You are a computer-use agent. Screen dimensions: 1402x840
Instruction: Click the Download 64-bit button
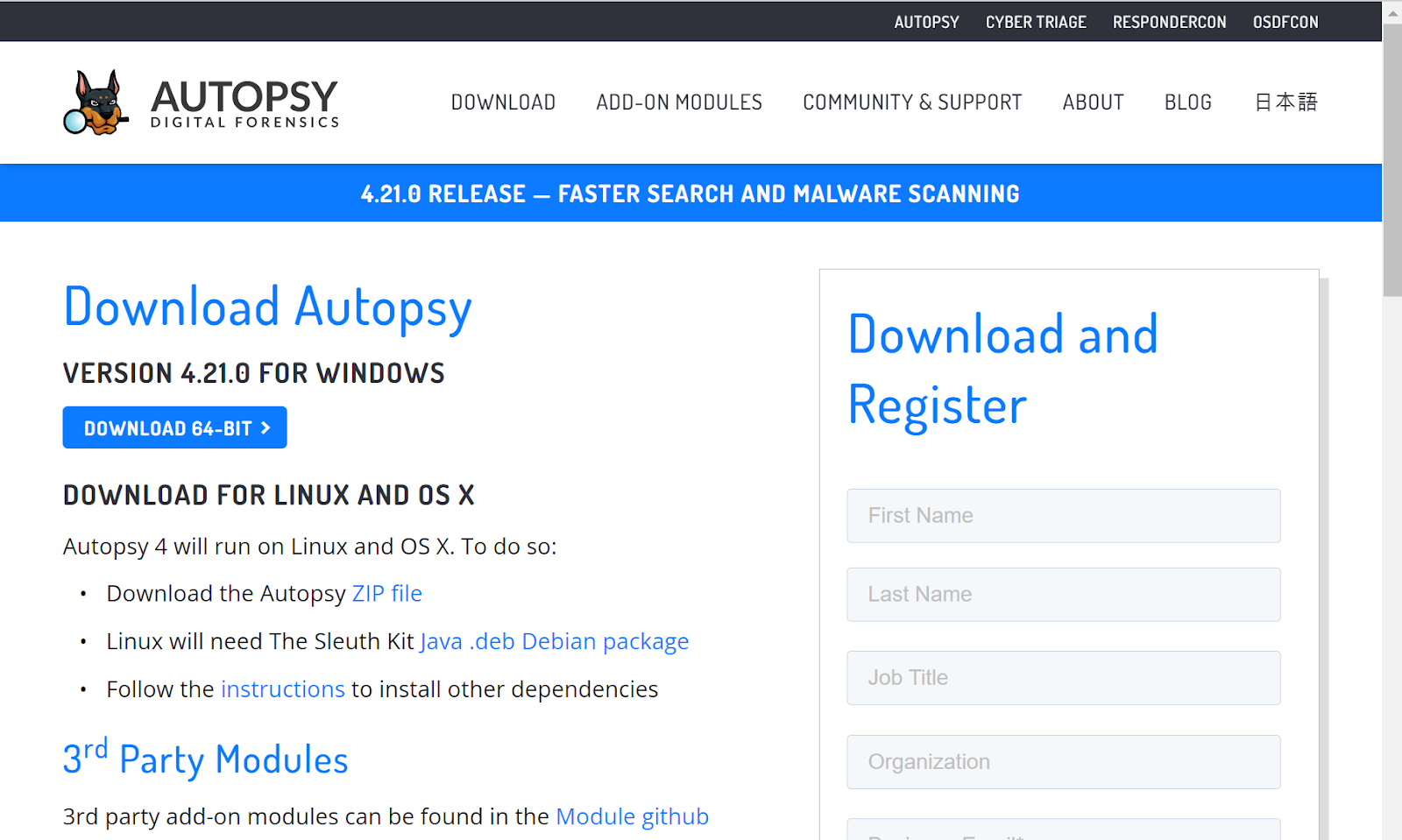pos(174,427)
